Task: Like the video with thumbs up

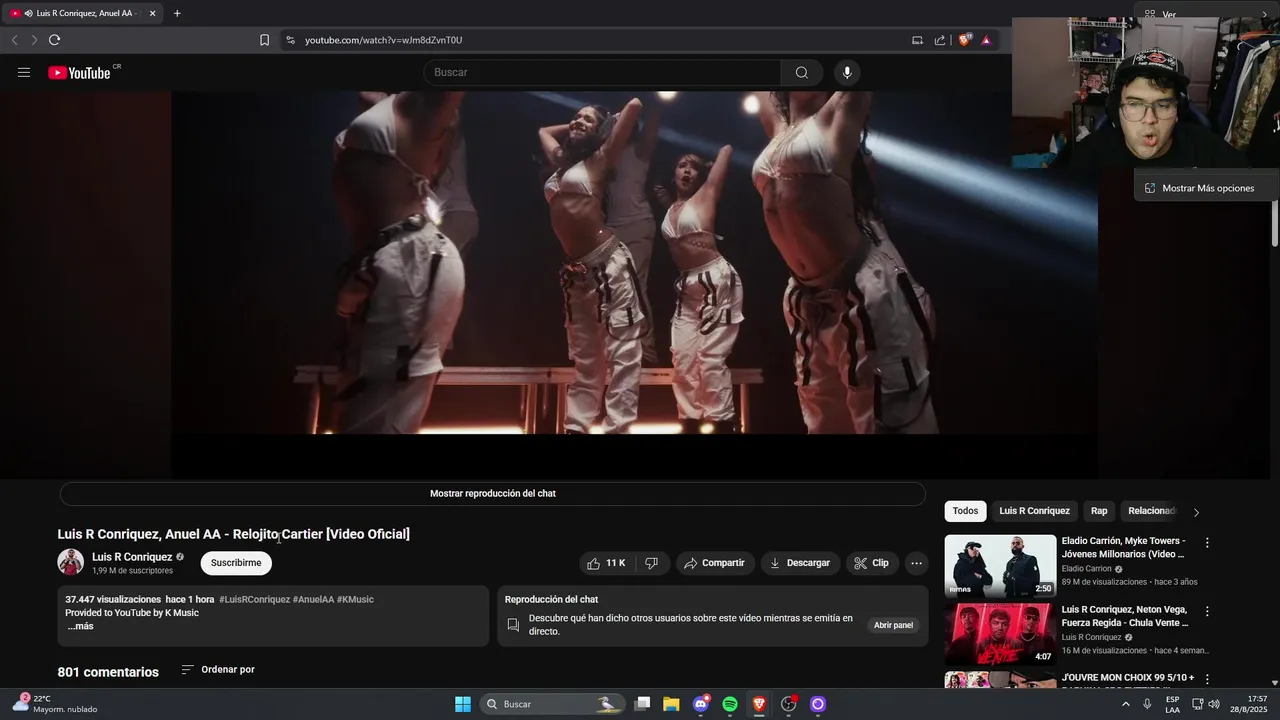Action: pos(606,563)
